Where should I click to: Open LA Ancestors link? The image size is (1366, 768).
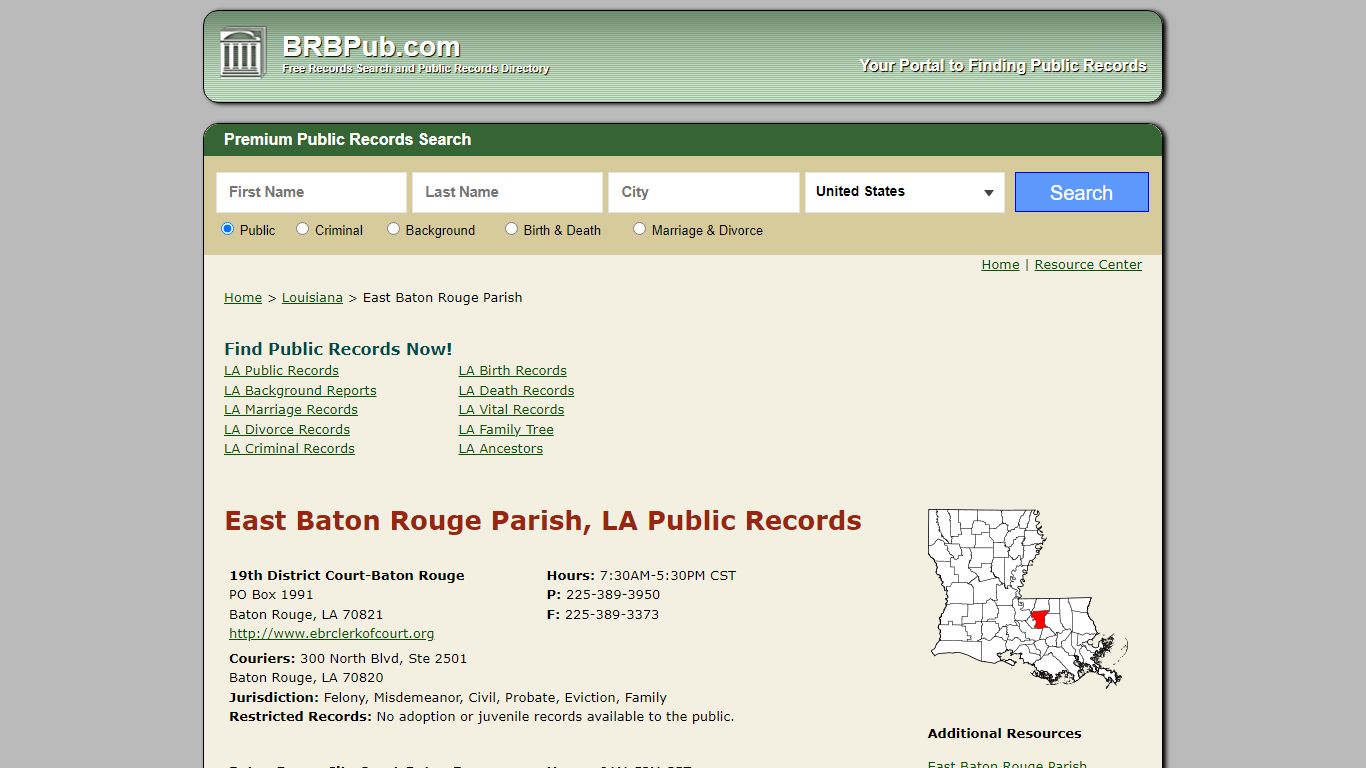[501, 449]
